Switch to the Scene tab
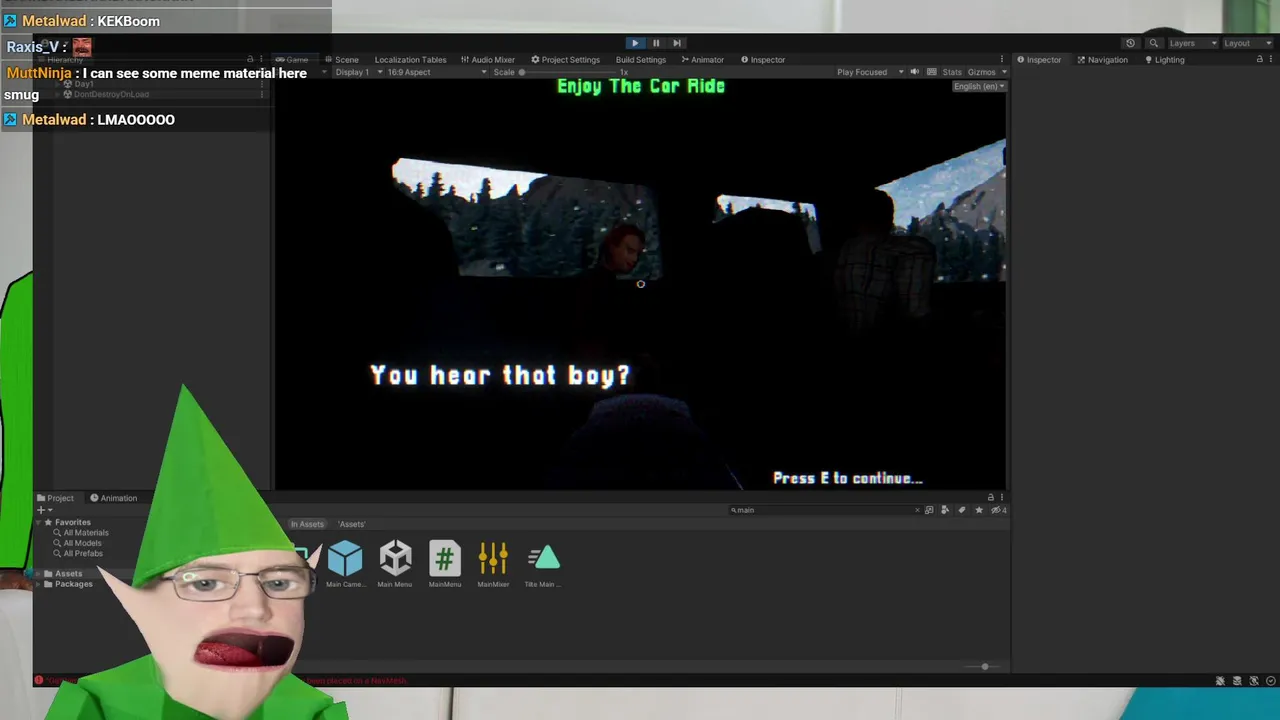This screenshot has width=1280, height=720. (341, 60)
